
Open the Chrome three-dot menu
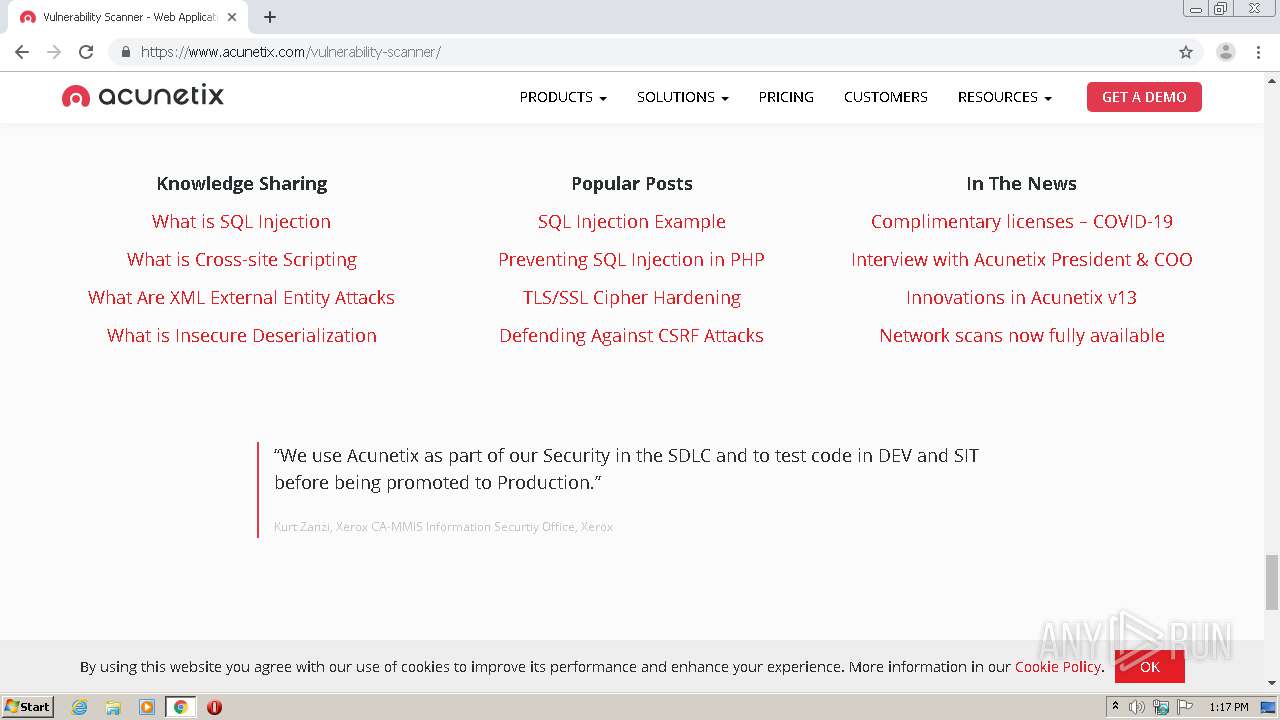[x=1258, y=52]
